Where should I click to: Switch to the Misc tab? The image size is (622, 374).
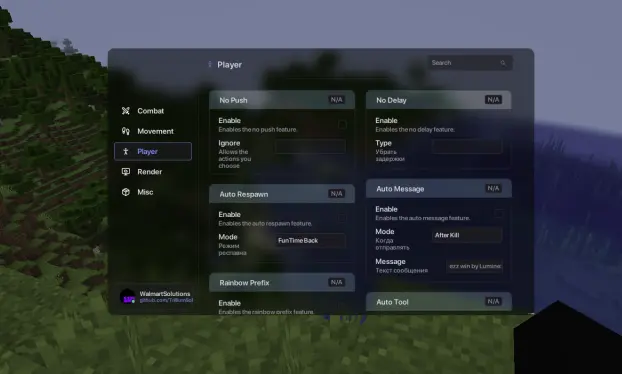tap(153, 192)
